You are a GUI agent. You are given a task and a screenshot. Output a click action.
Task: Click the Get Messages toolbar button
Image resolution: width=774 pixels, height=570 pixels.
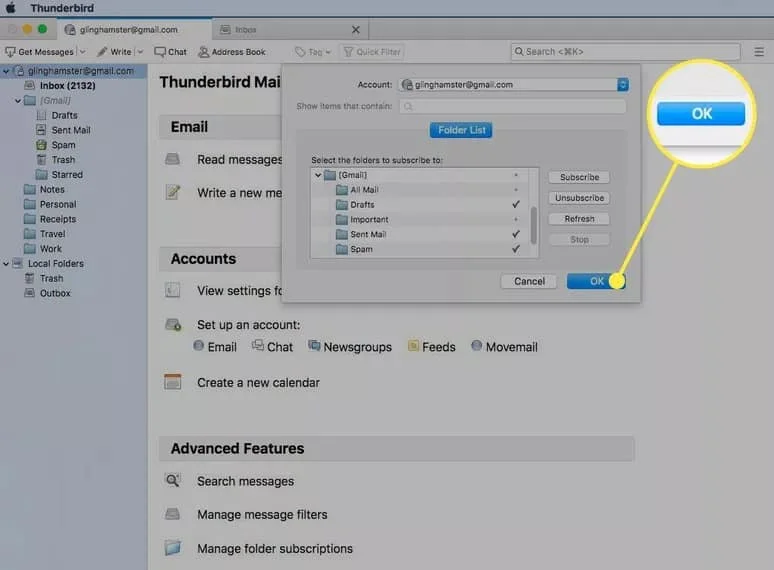point(39,52)
